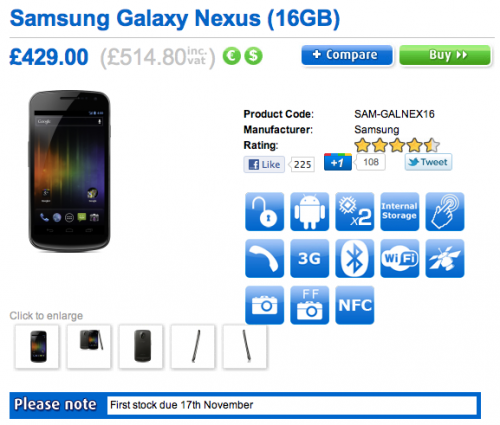
Task: Switch price to Dollar currency
Action: [x=253, y=56]
